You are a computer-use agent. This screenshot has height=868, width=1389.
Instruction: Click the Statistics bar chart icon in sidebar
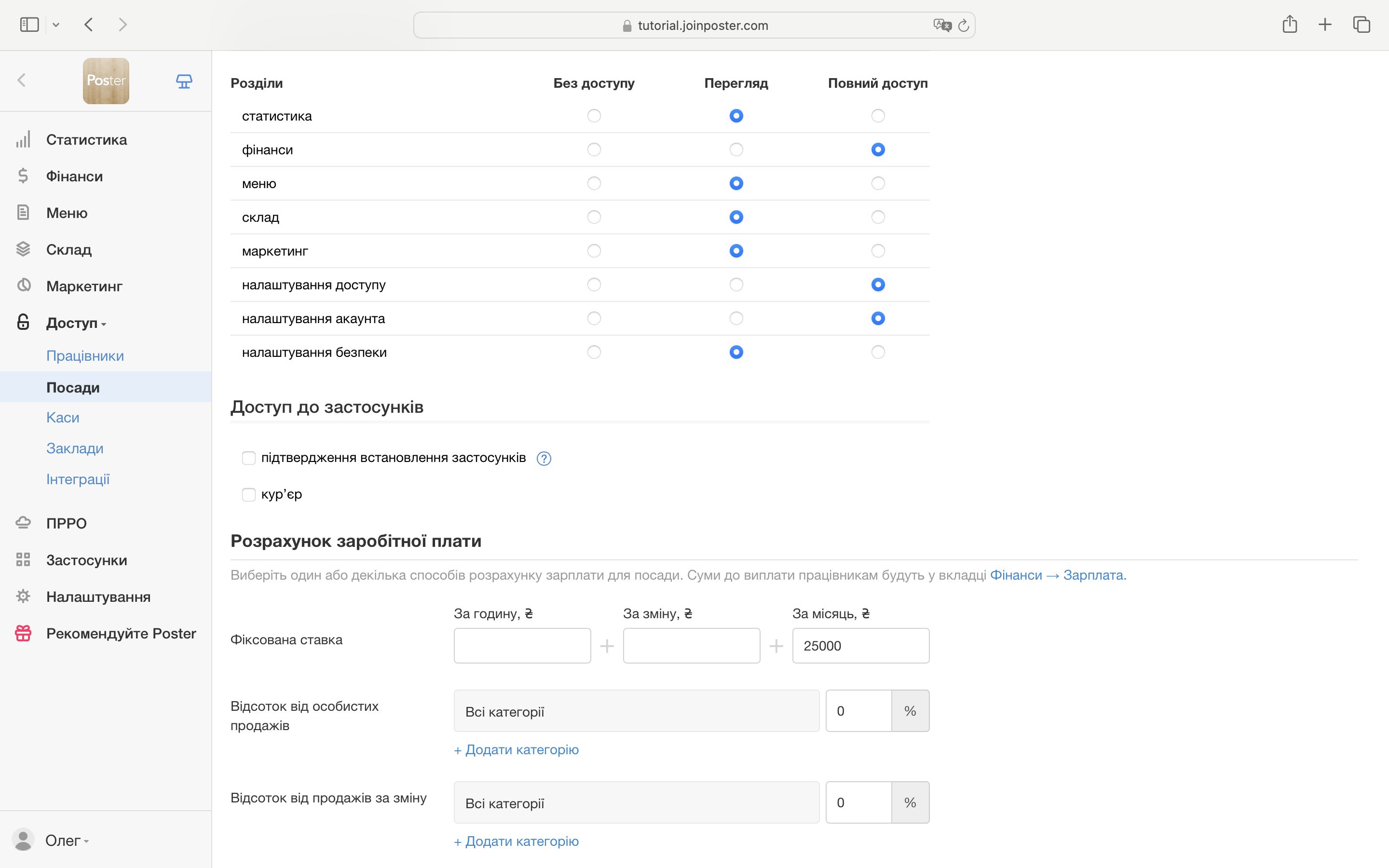click(23, 139)
